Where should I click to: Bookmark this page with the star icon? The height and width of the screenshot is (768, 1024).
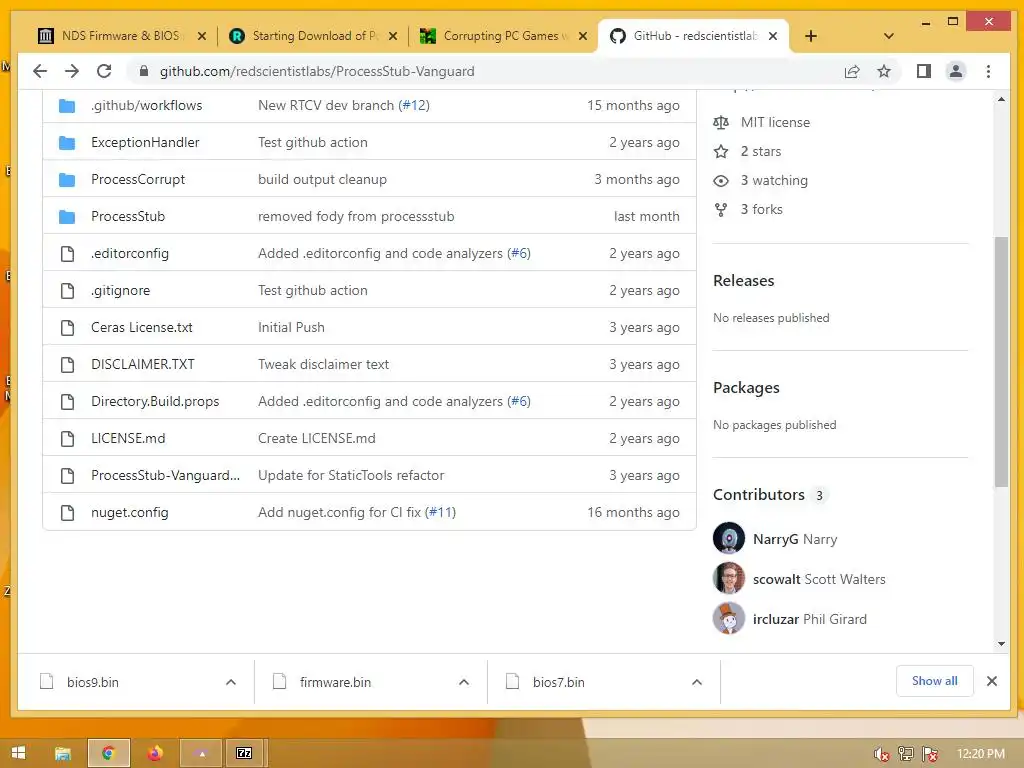[x=884, y=71]
